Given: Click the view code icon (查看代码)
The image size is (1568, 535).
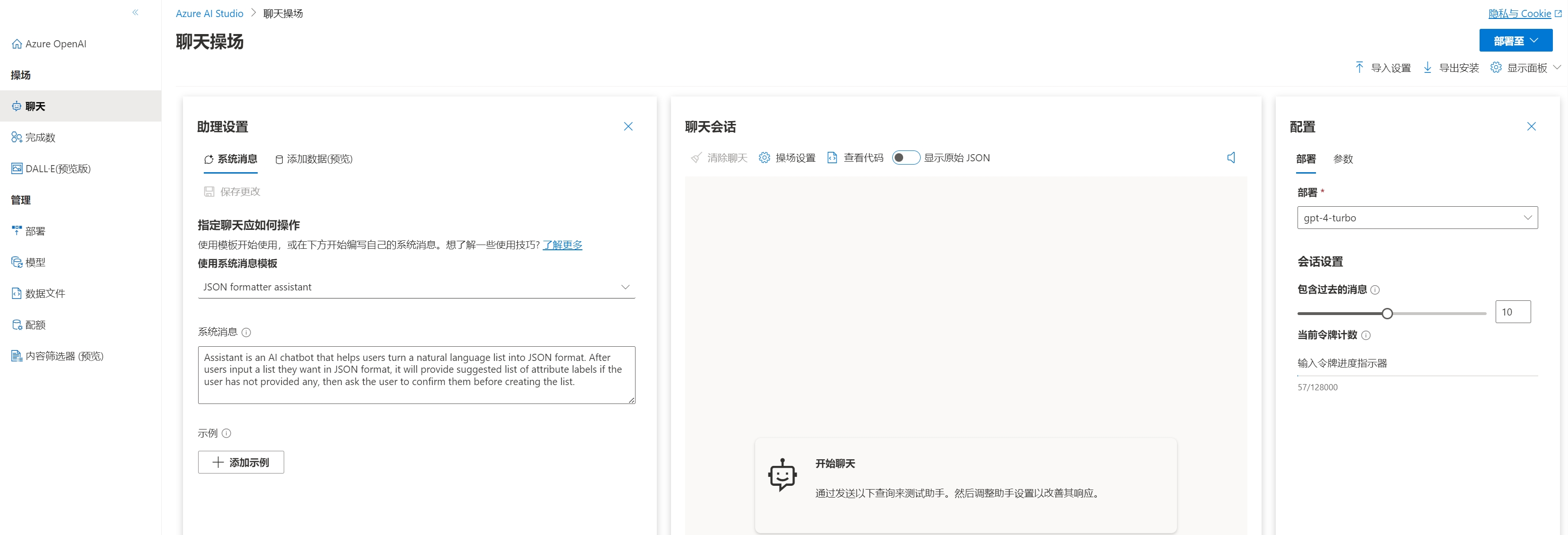Looking at the screenshot, I should pos(832,158).
